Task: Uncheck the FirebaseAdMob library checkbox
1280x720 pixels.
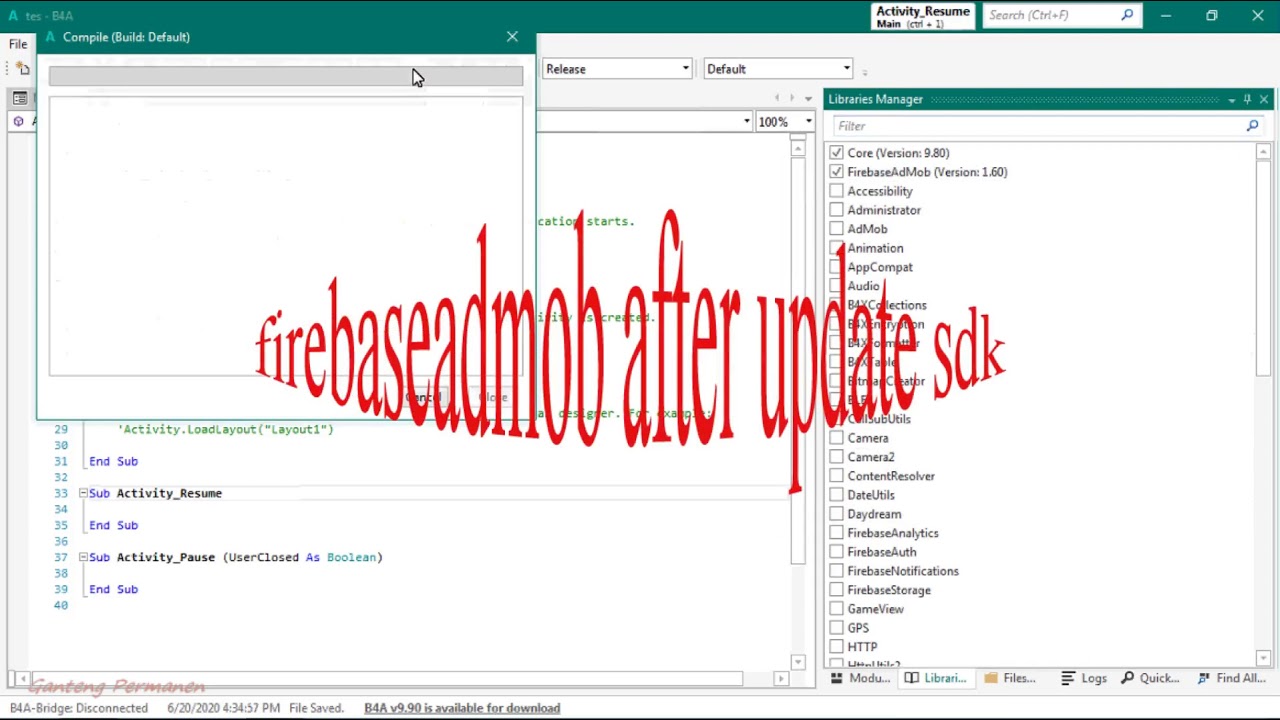Action: (836, 172)
